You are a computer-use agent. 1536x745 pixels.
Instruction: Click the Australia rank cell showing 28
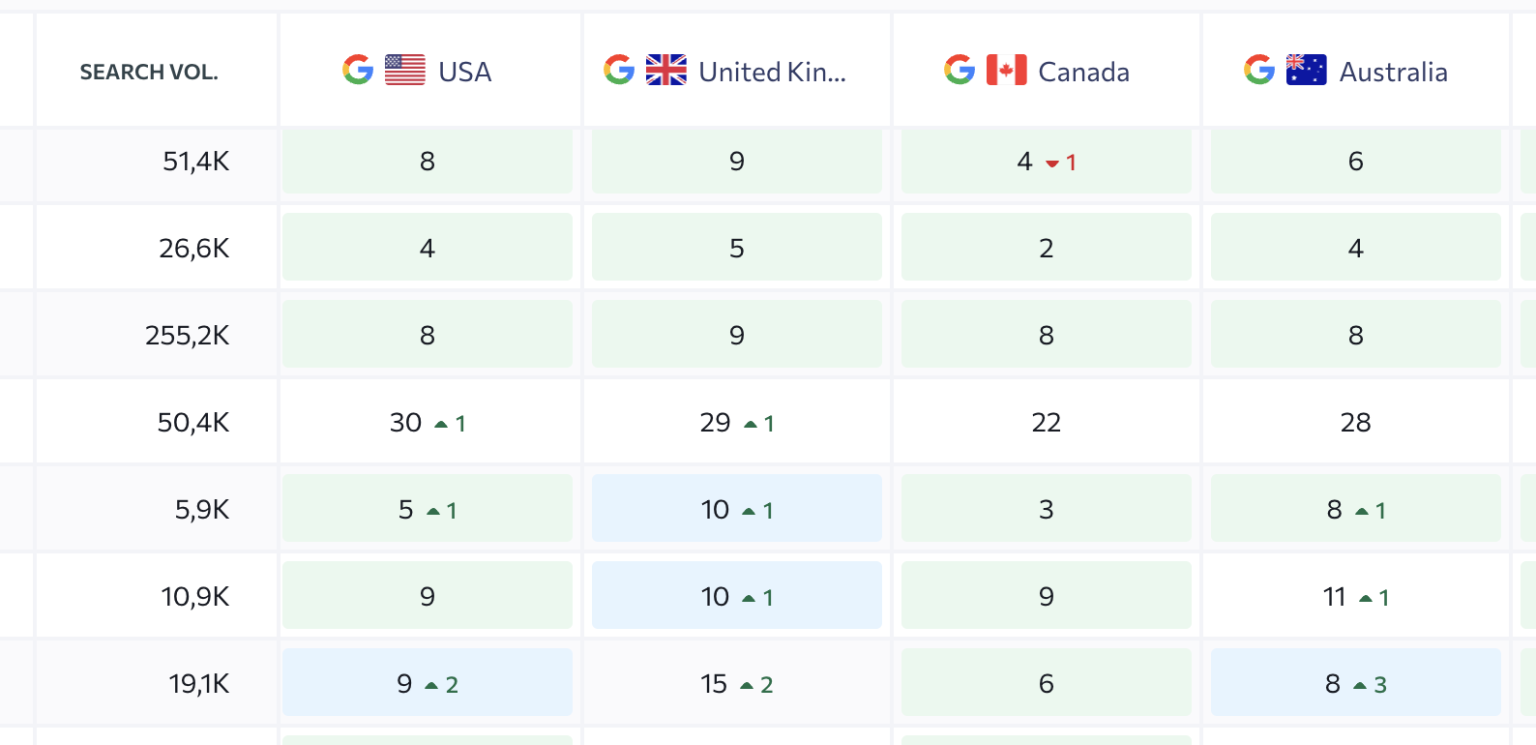coord(1355,422)
